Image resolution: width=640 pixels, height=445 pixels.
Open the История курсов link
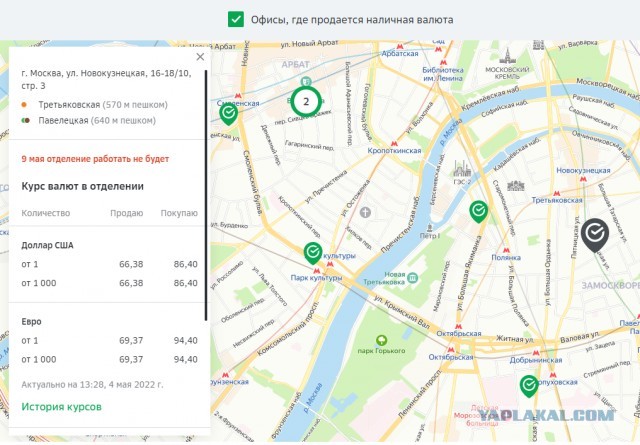(62, 407)
